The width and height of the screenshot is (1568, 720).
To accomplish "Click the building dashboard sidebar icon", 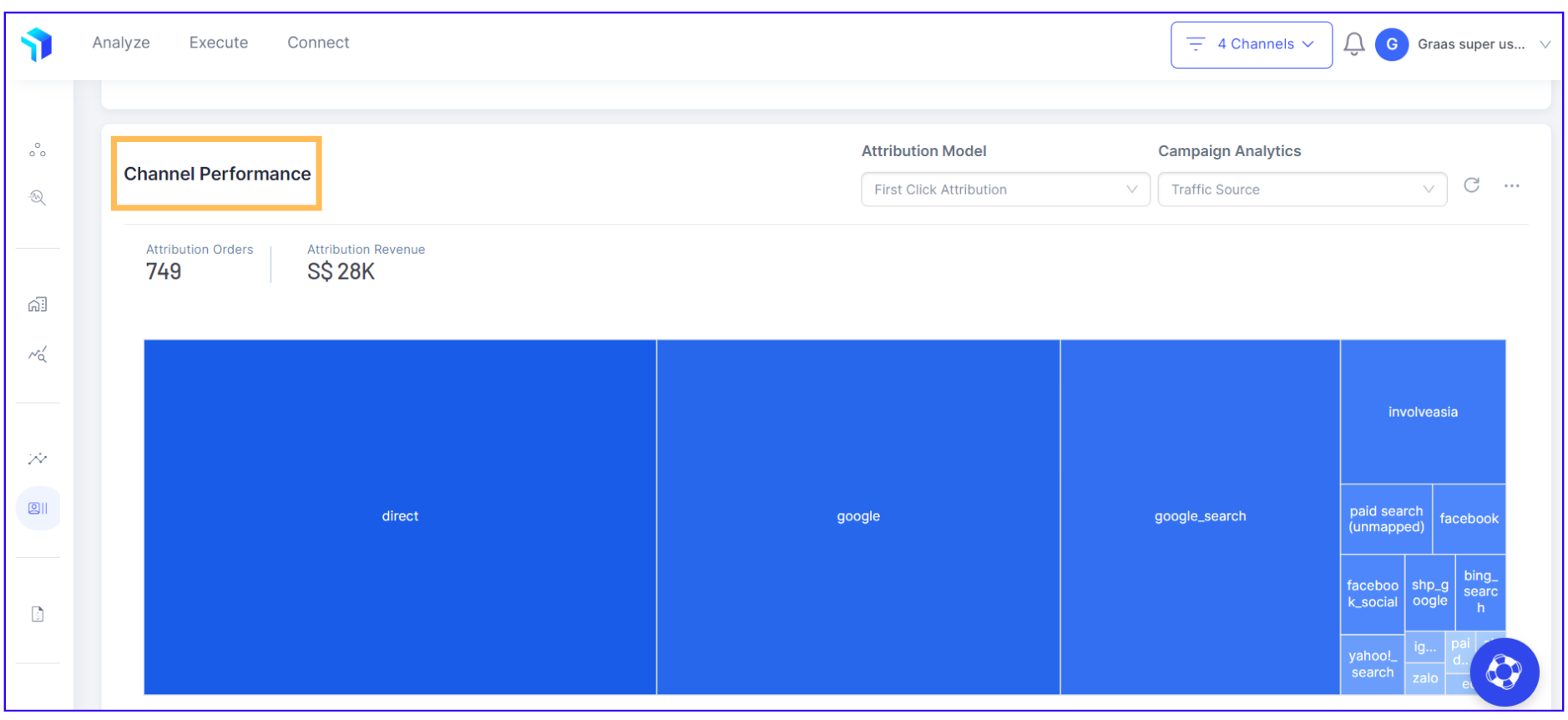I will [x=38, y=304].
